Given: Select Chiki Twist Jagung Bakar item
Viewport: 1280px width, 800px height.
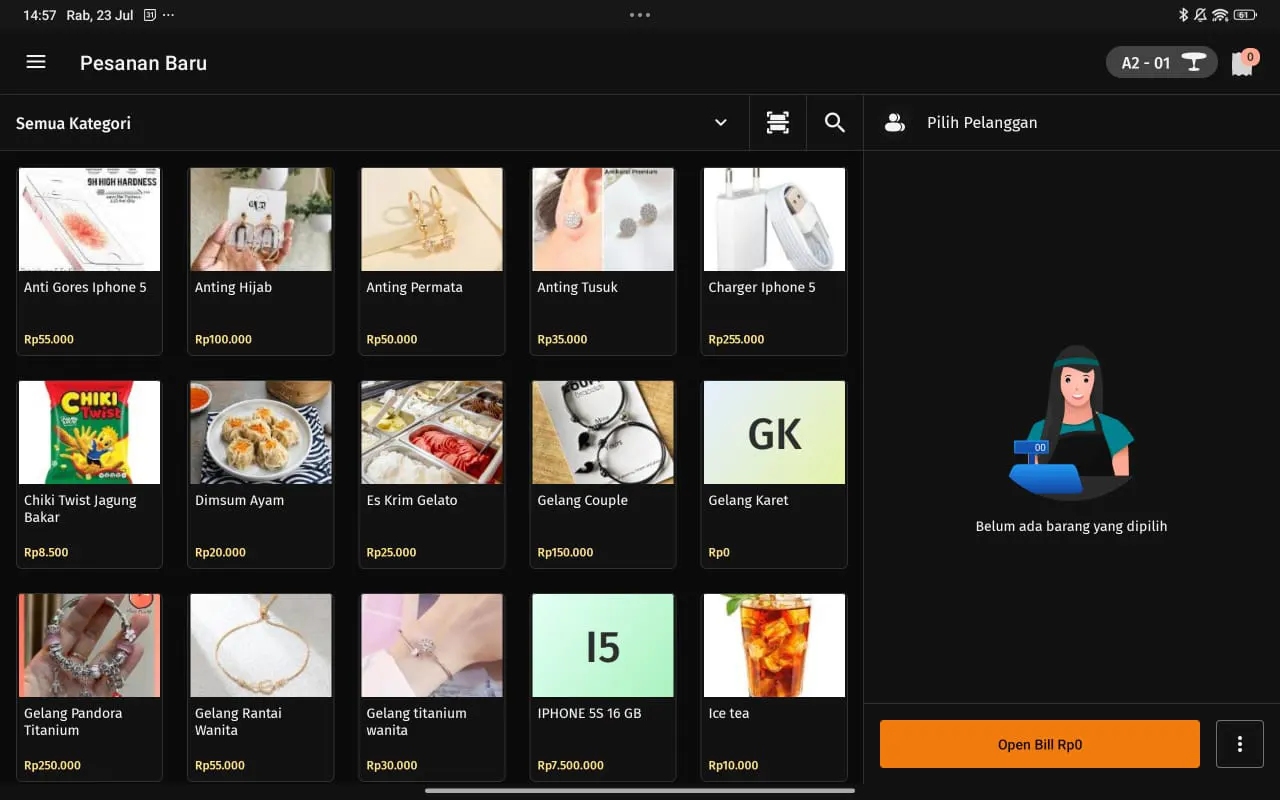Looking at the screenshot, I should (89, 473).
